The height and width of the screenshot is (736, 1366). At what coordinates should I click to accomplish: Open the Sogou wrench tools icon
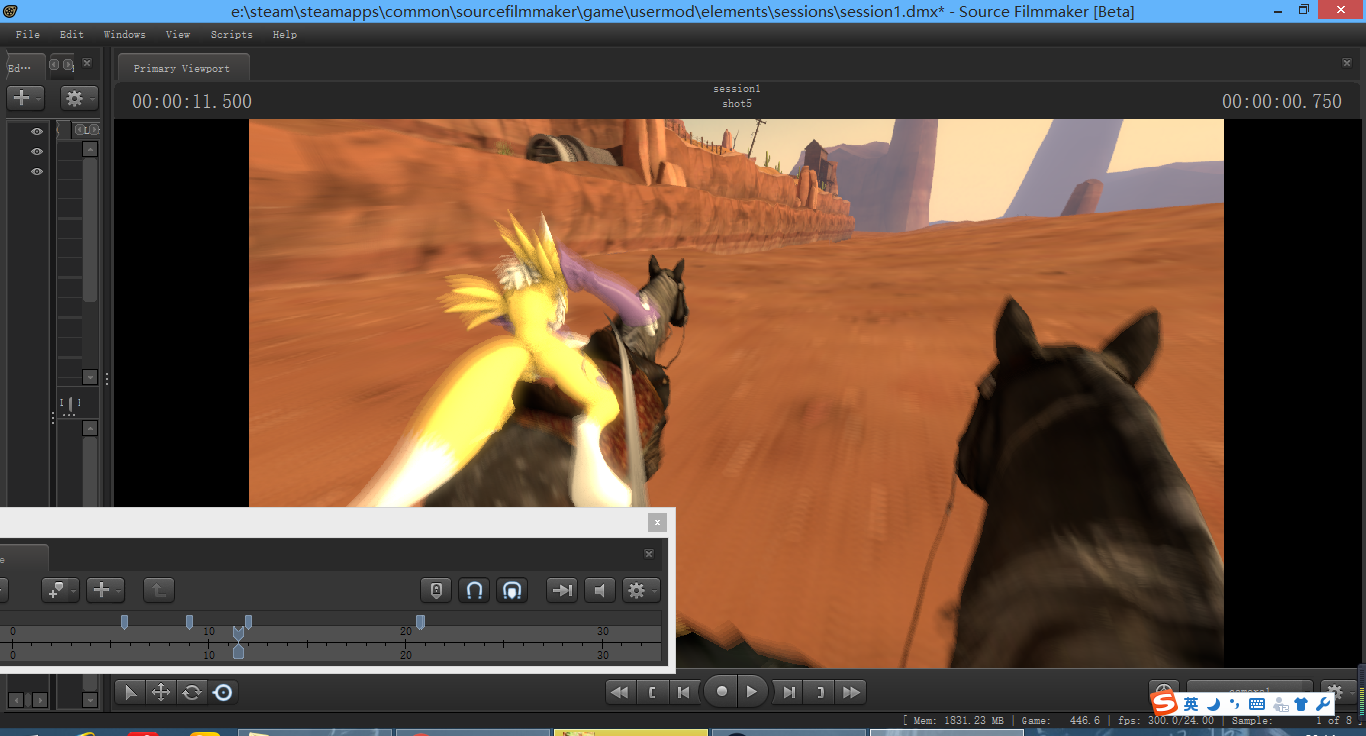tap(1324, 704)
